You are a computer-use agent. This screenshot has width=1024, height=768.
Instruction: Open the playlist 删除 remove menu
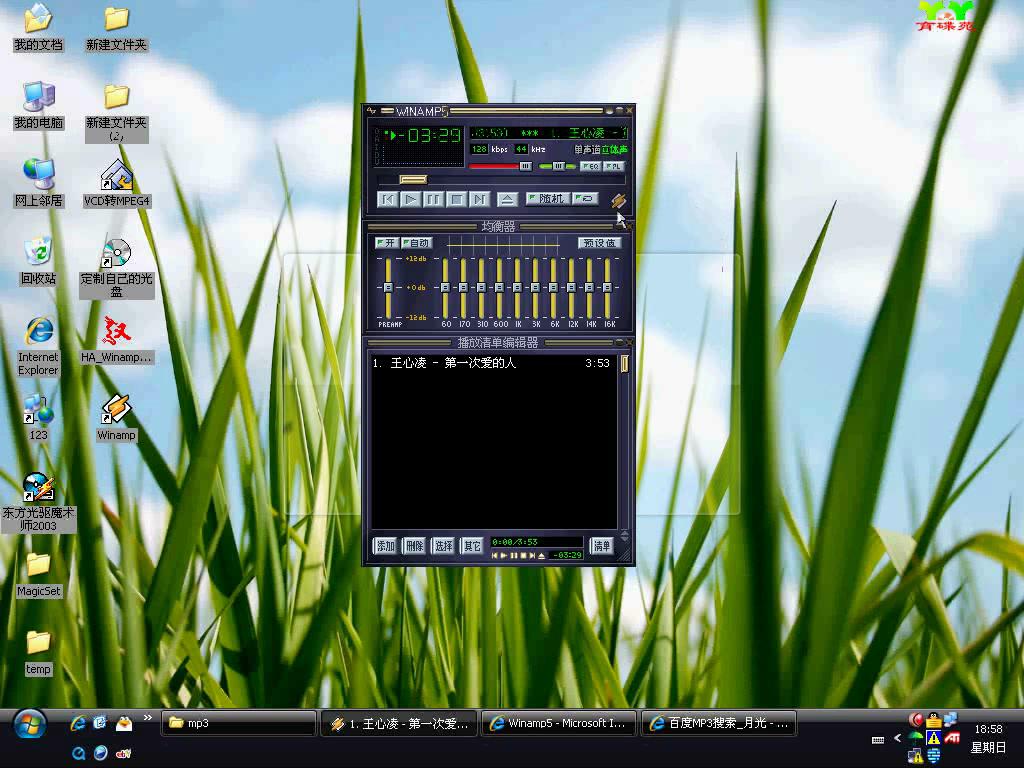(x=414, y=546)
